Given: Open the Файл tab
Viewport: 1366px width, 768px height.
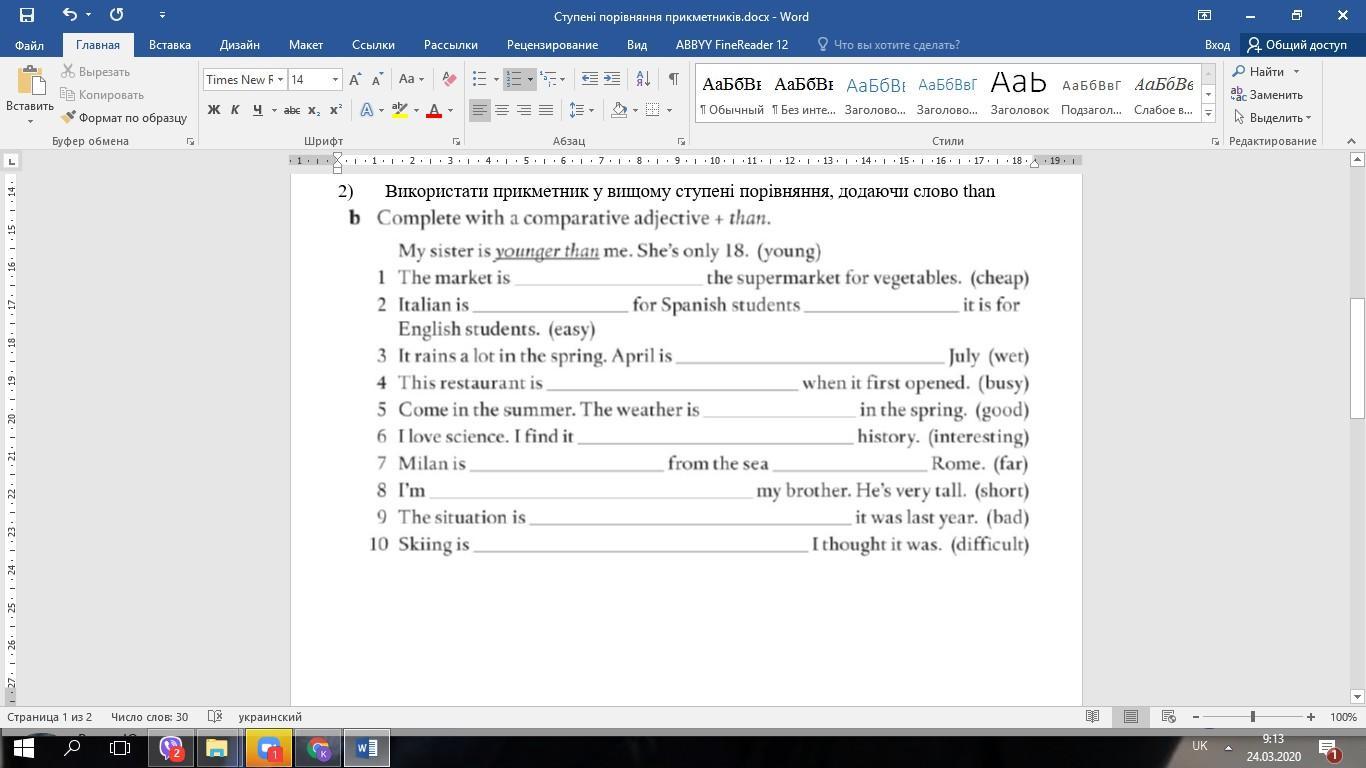Looking at the screenshot, I should (x=29, y=45).
